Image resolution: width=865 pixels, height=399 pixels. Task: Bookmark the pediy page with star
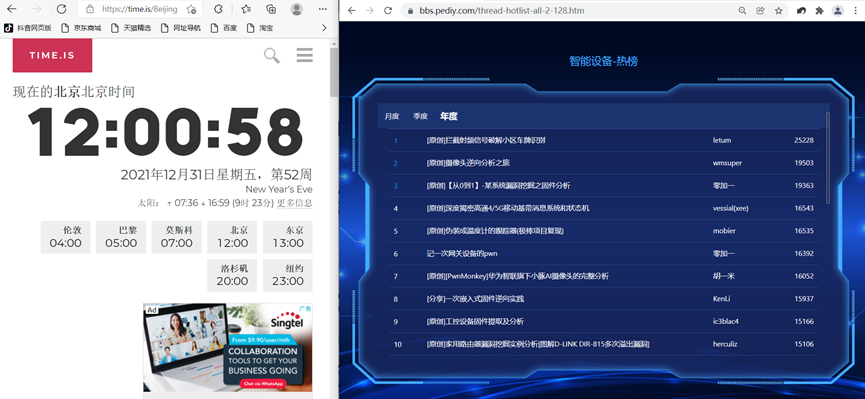778,10
